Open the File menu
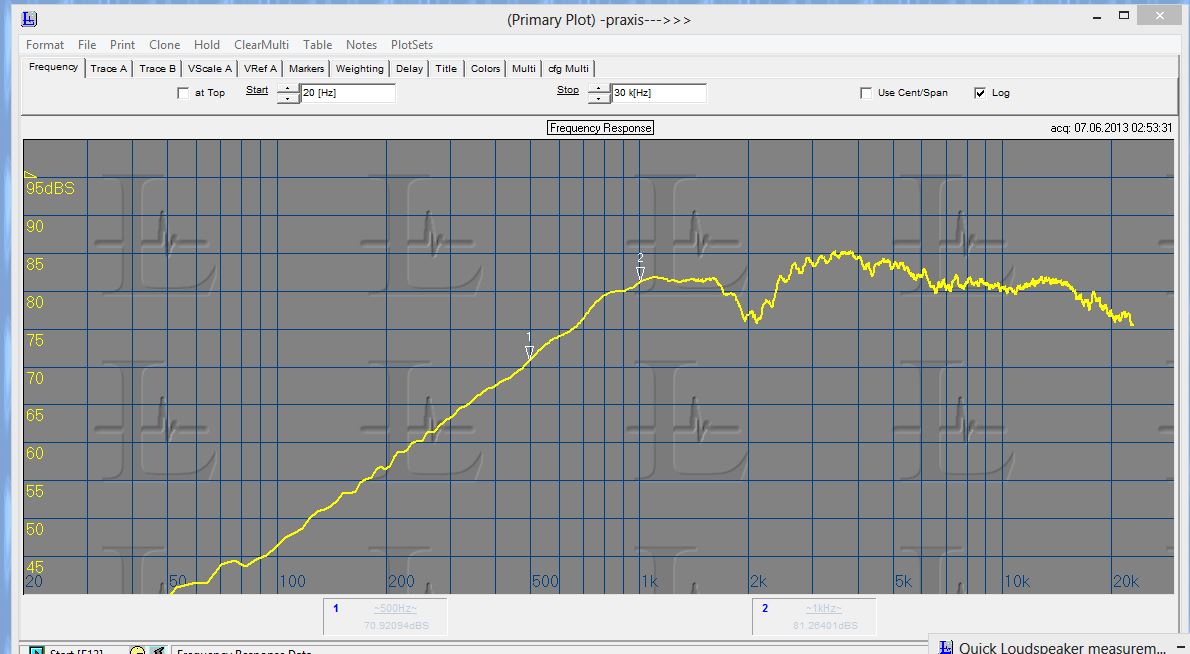1190x654 pixels. [87, 45]
